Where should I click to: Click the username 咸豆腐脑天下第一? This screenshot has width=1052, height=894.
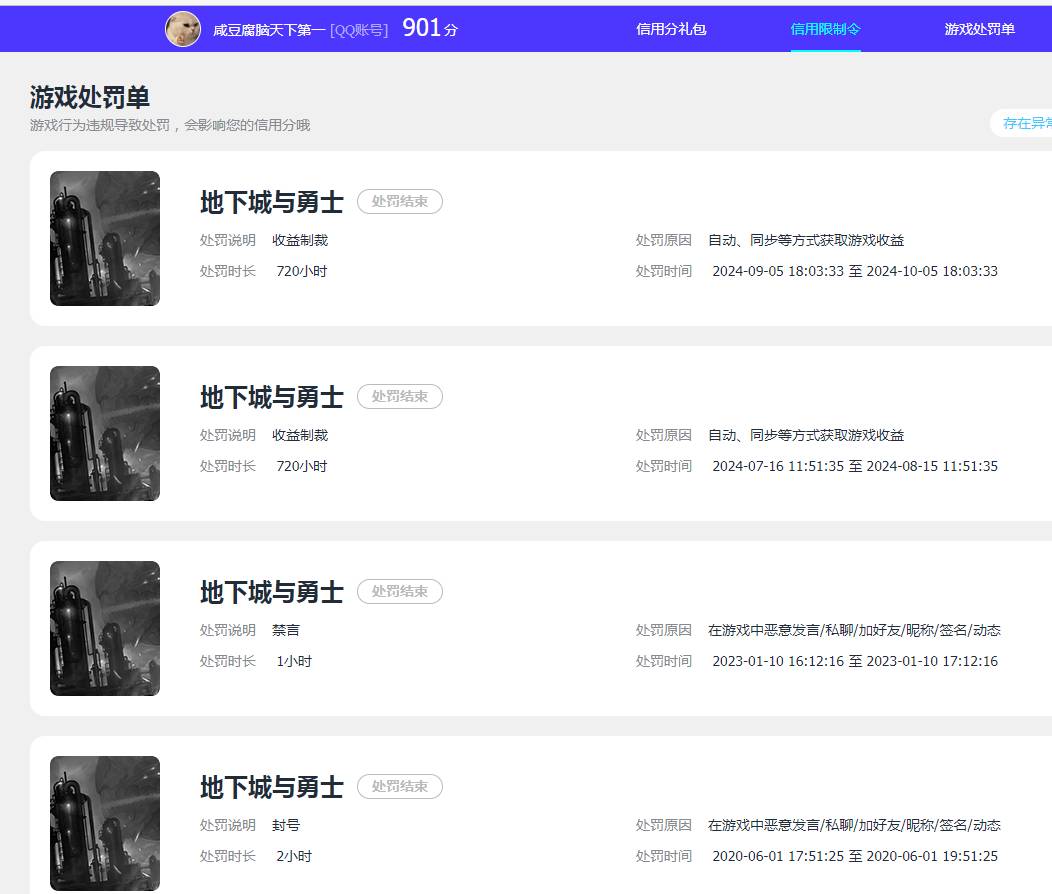269,30
